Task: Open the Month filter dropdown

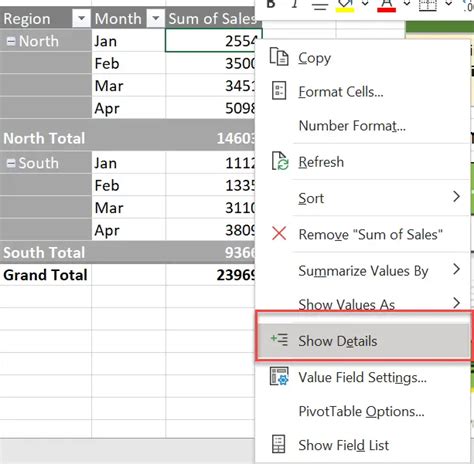Action: tap(155, 19)
